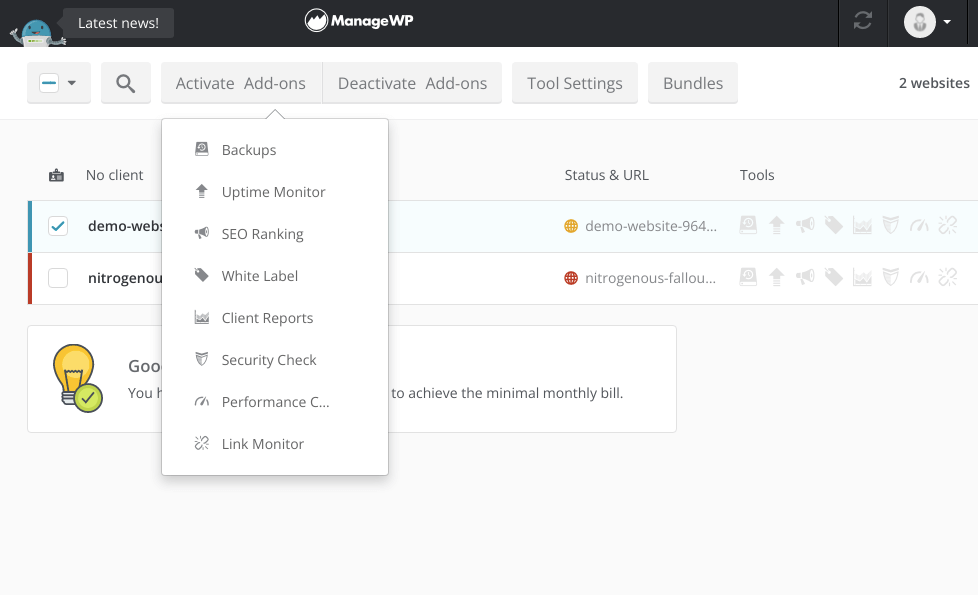The image size is (978, 595).
Task: Check the nitrogenous site checkbox
Action: click(x=58, y=278)
